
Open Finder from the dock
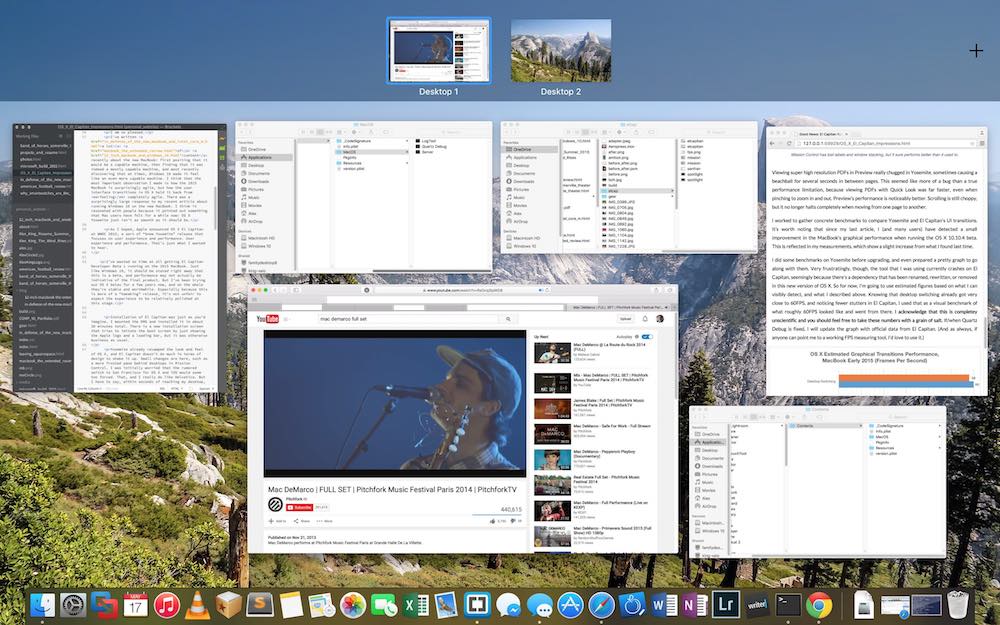[x=43, y=604]
